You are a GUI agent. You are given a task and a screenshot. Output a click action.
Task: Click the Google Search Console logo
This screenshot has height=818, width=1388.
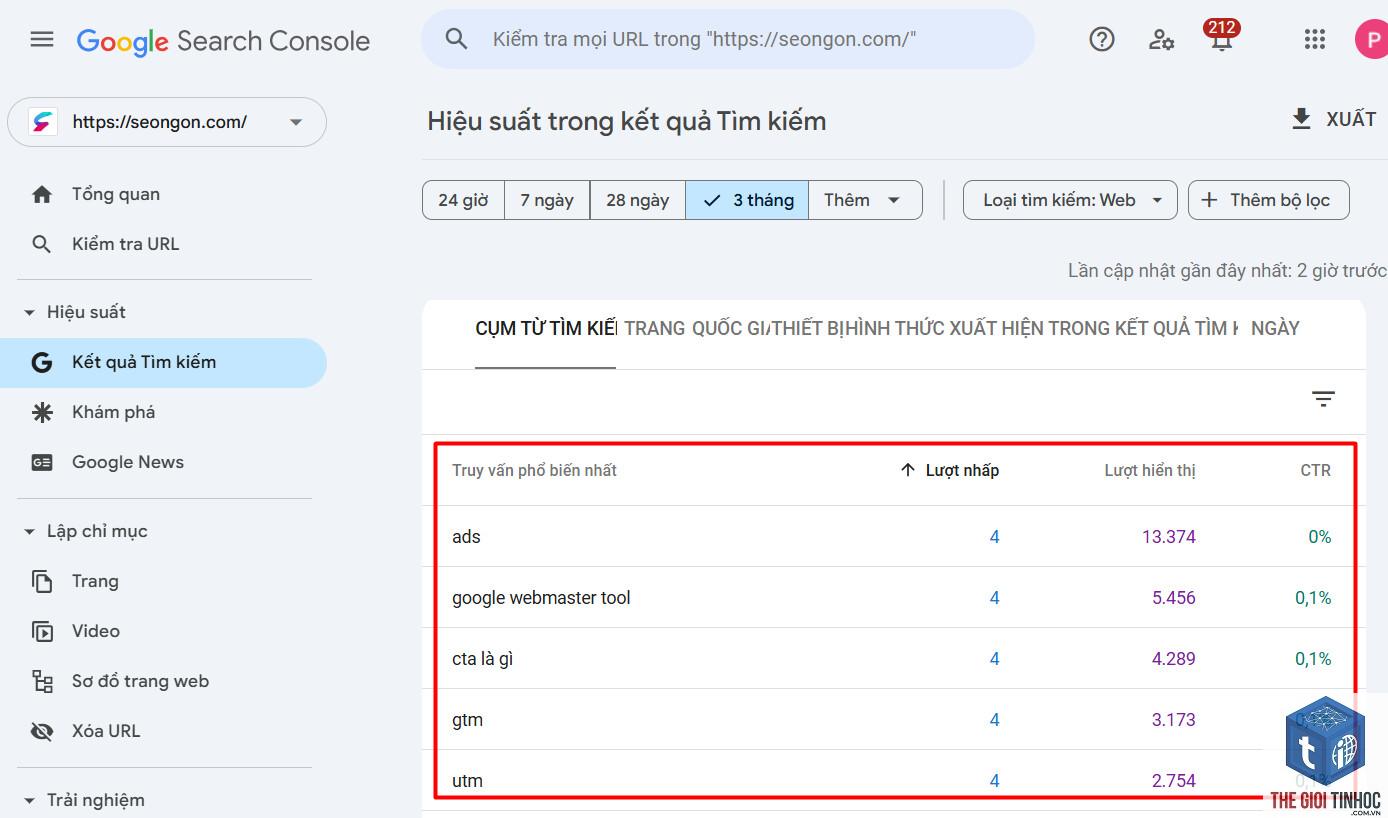pos(223,41)
